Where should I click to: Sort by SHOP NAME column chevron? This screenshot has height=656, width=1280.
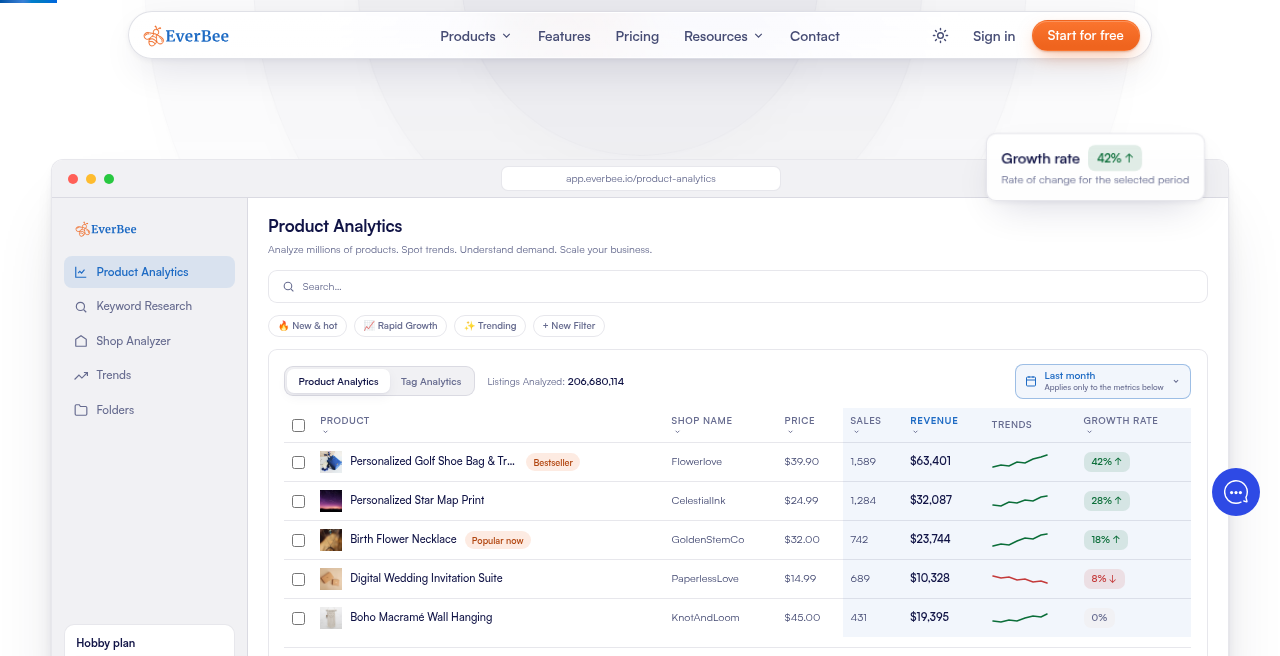676,432
